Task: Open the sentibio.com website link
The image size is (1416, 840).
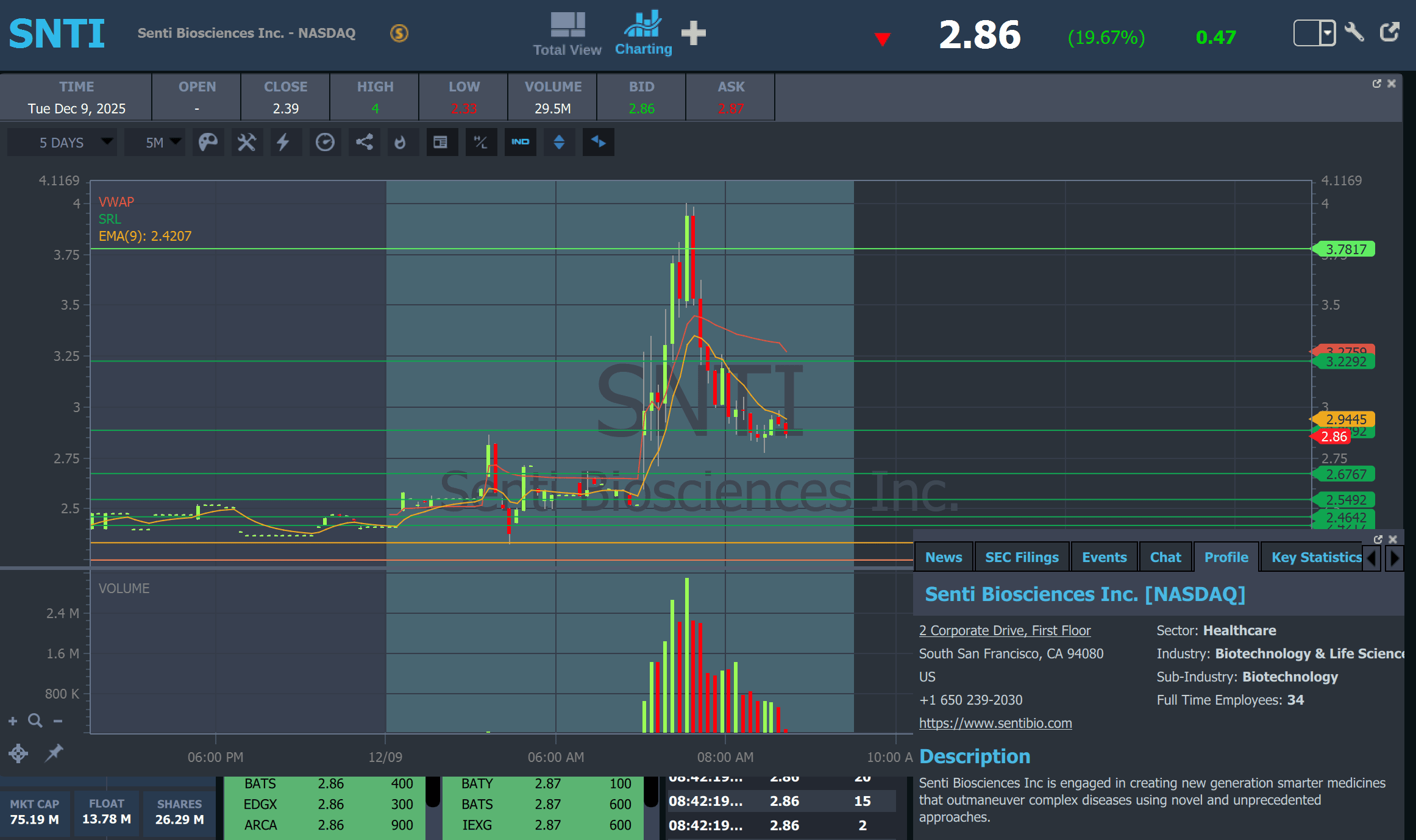Action: tap(995, 723)
